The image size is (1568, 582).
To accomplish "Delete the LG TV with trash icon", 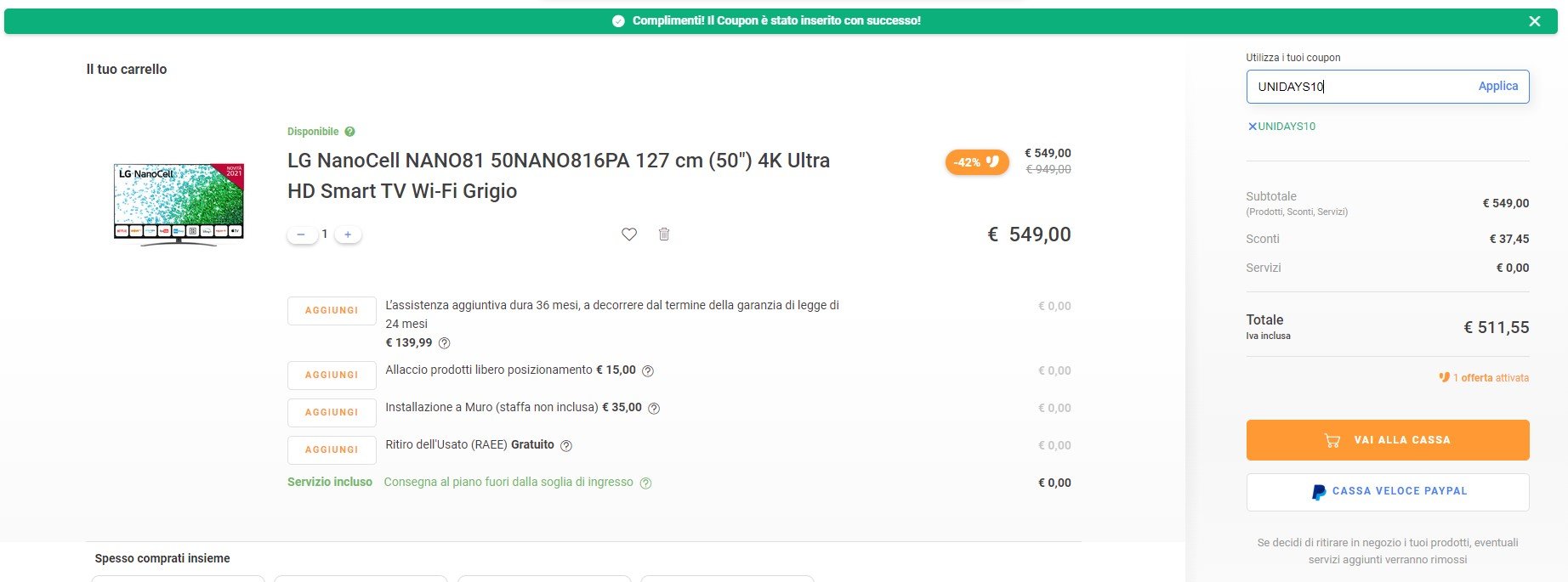I will pyautogui.click(x=664, y=234).
